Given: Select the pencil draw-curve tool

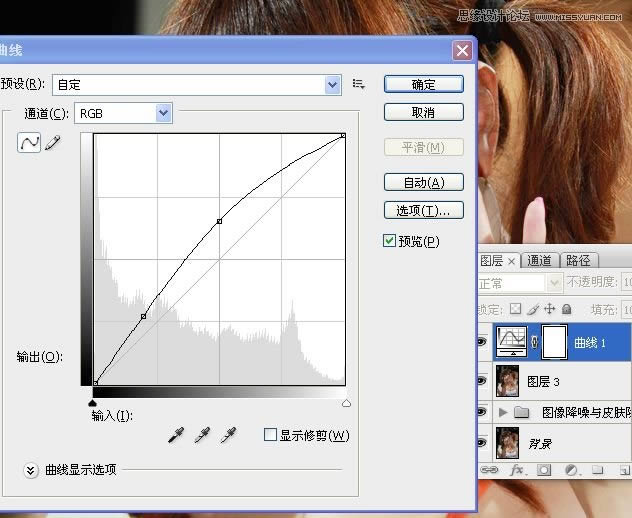Looking at the screenshot, I should click(52, 143).
